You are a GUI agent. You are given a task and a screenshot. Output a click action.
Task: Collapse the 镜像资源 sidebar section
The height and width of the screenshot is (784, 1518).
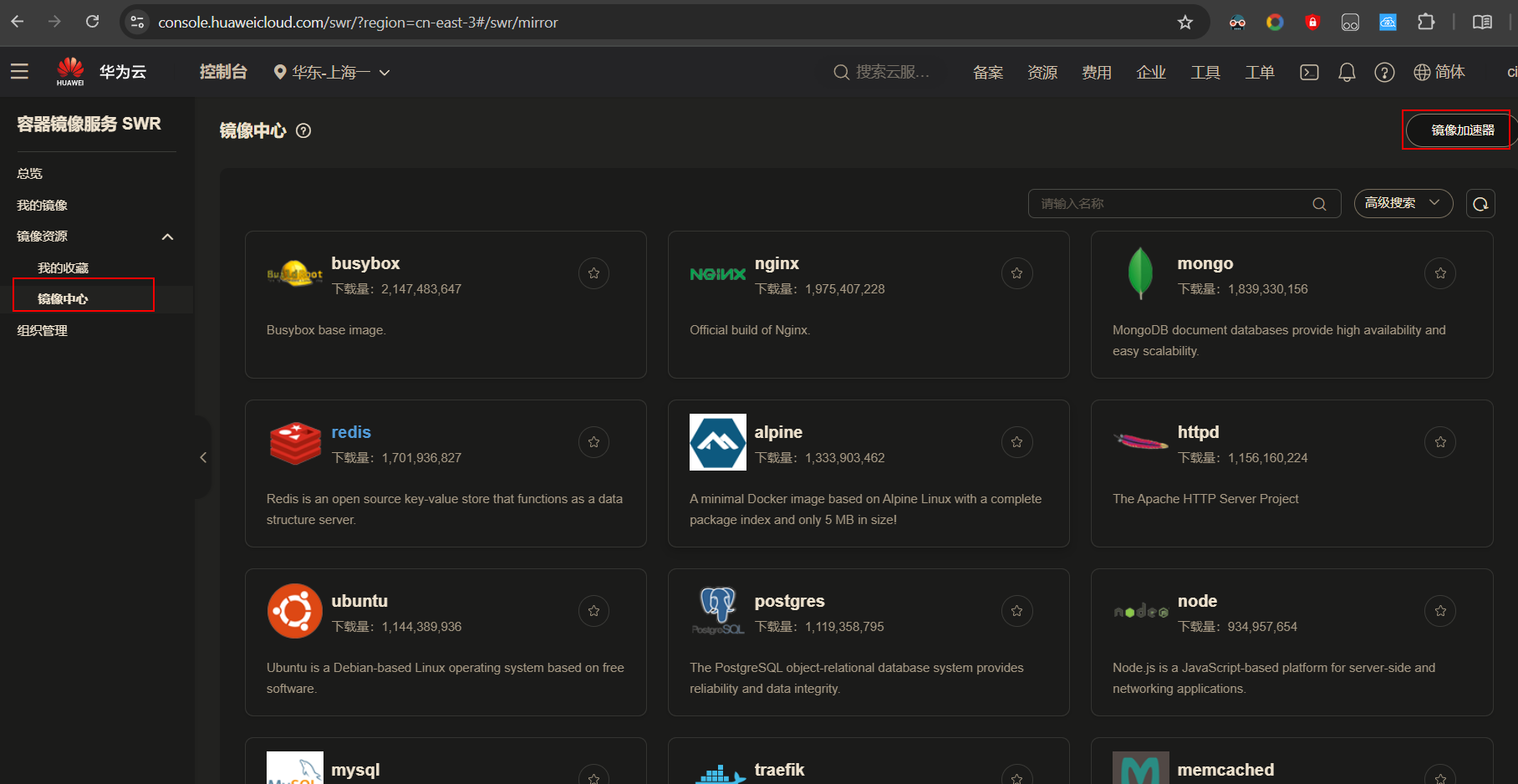[x=167, y=237]
